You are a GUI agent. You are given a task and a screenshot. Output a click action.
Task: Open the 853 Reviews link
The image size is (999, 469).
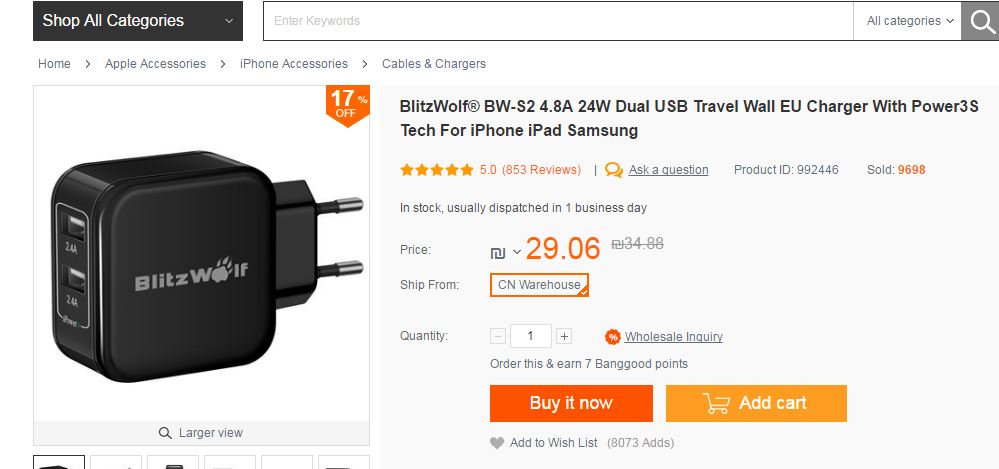coord(542,170)
